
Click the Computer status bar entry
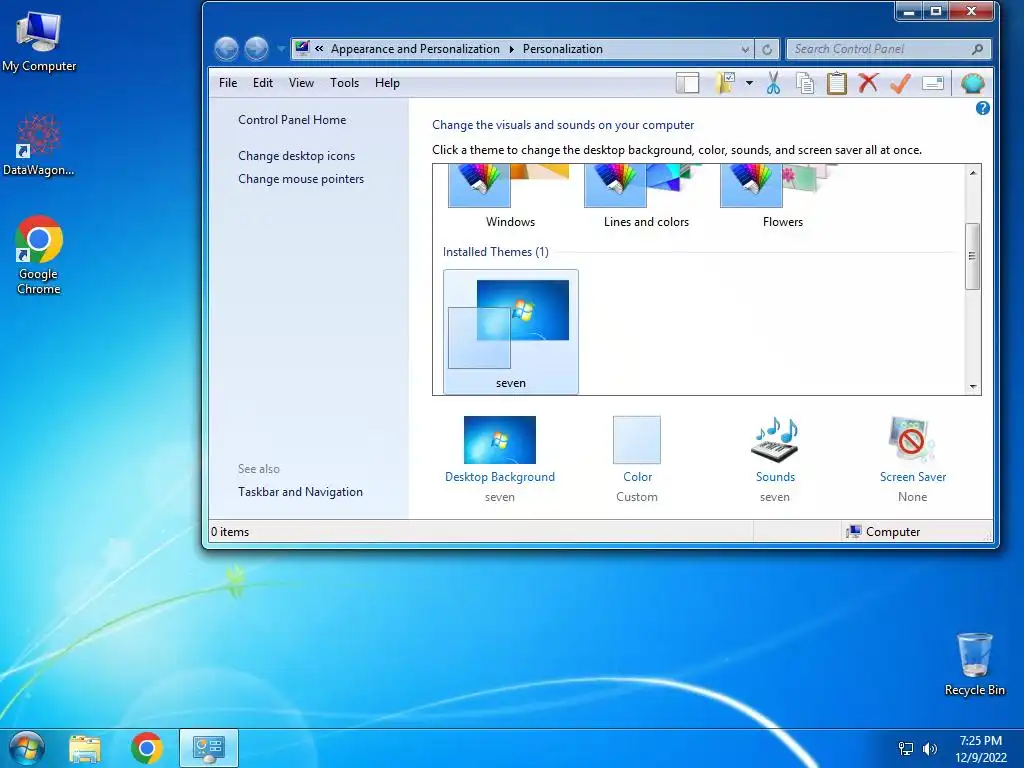(884, 532)
